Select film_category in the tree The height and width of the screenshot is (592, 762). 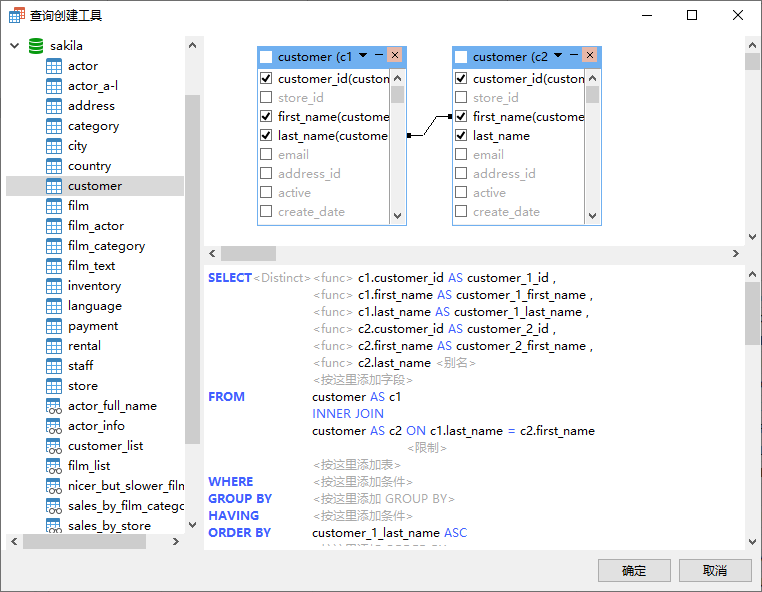[106, 246]
